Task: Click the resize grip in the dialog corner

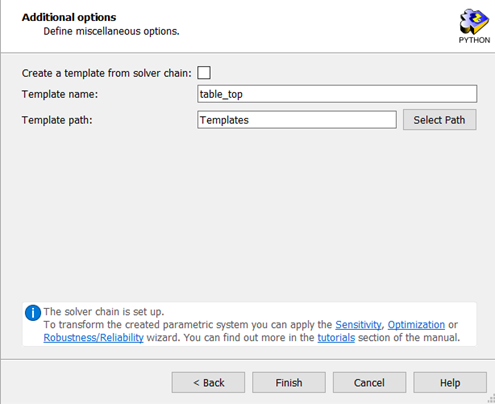Action: pyautogui.click(x=491, y=399)
